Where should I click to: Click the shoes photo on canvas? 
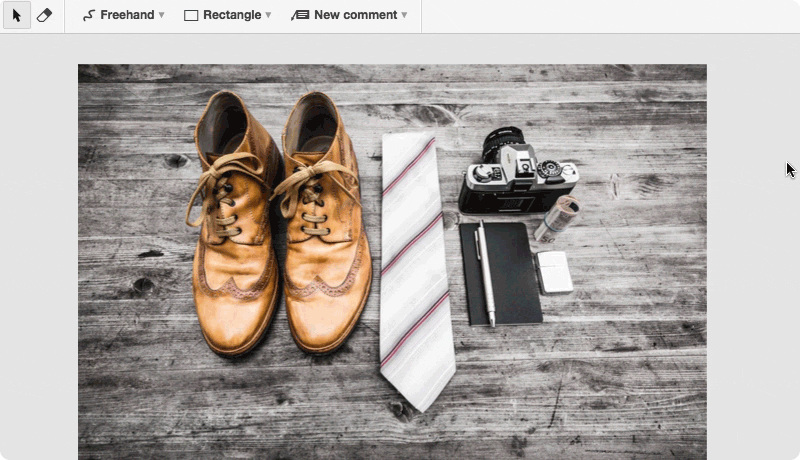[392, 262]
